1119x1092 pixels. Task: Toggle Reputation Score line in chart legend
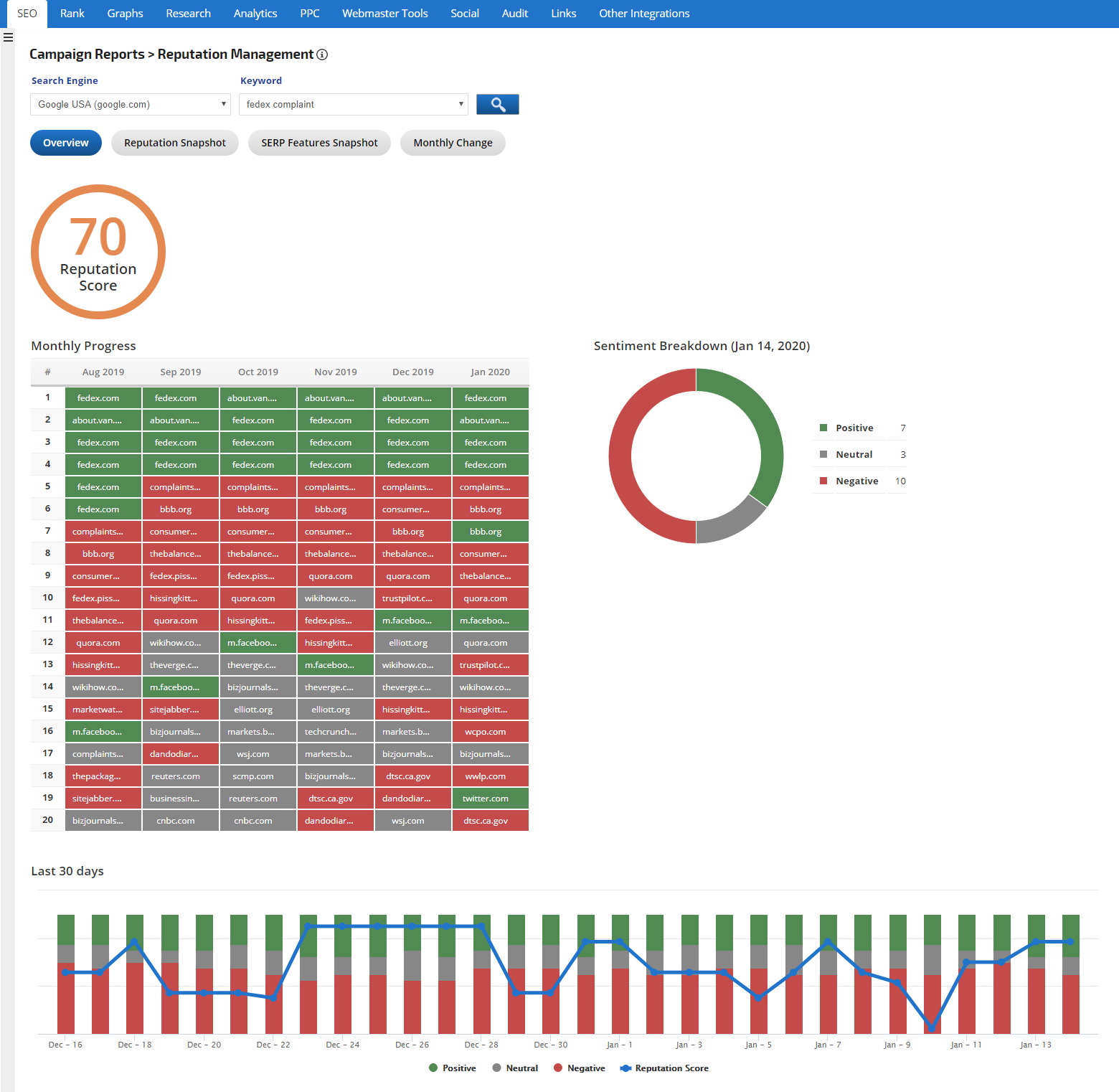click(664, 1068)
